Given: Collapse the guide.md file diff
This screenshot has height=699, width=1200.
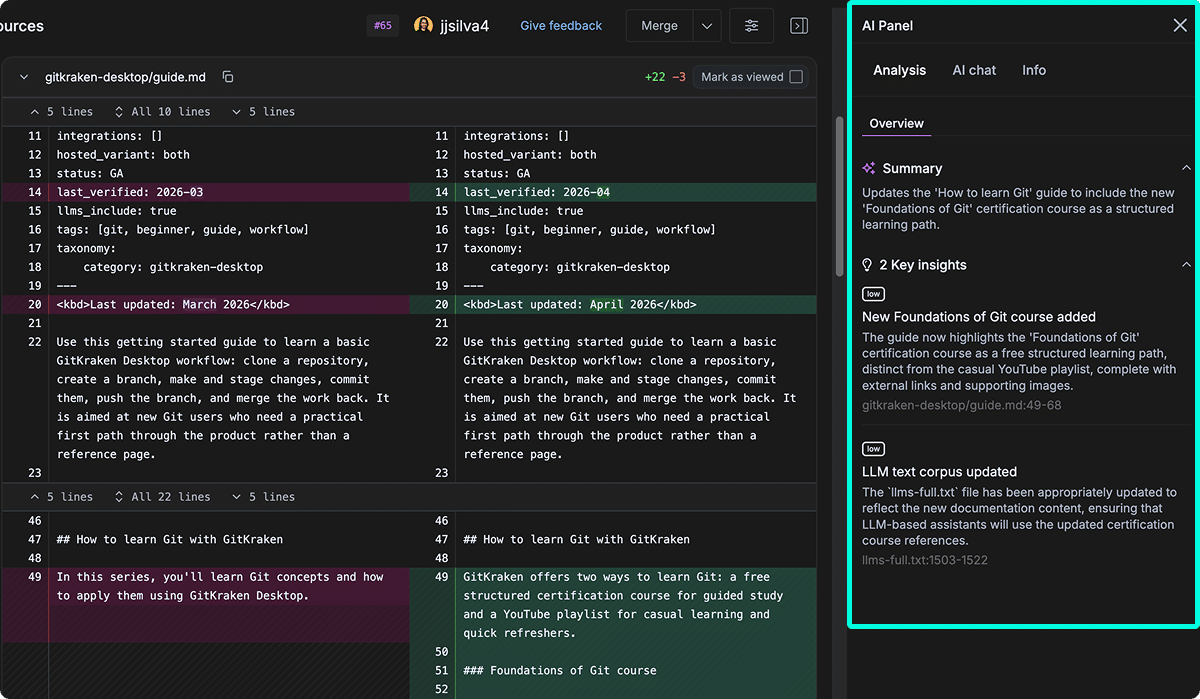Looking at the screenshot, I should 24,77.
